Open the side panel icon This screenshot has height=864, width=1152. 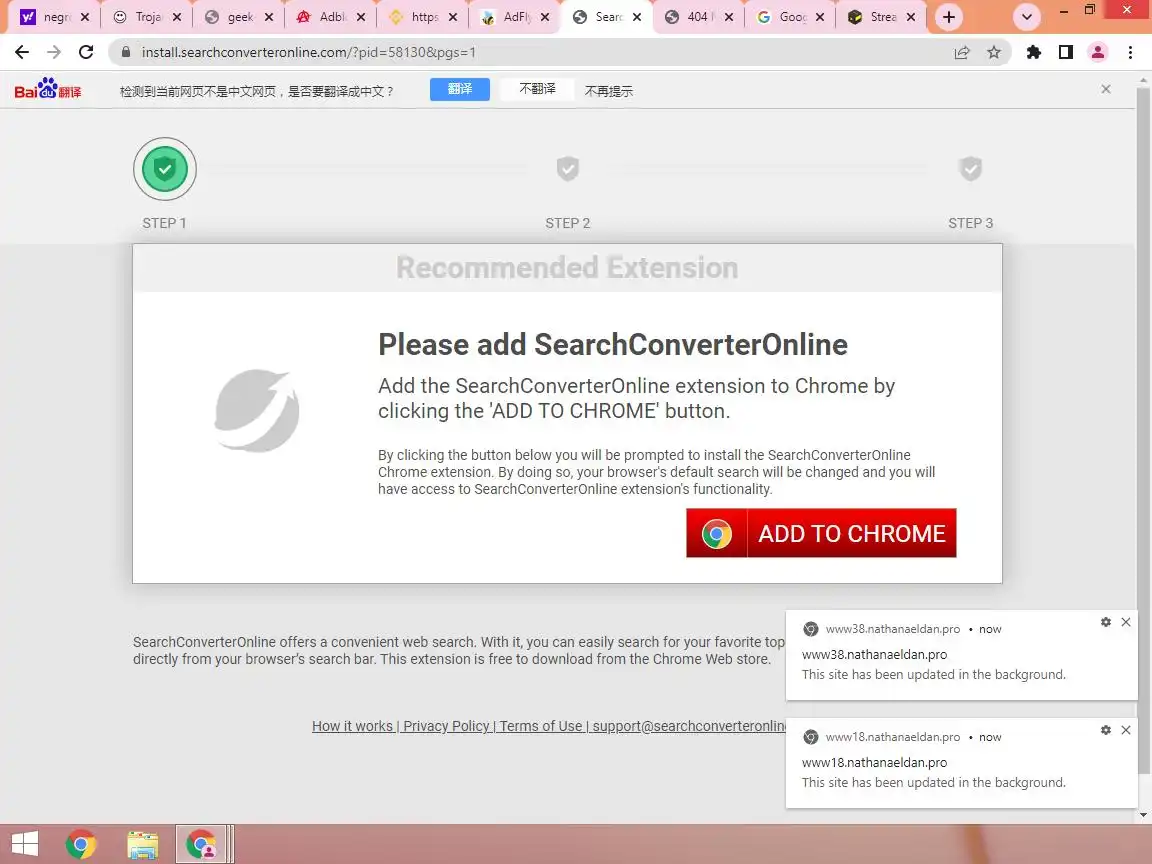1065,52
